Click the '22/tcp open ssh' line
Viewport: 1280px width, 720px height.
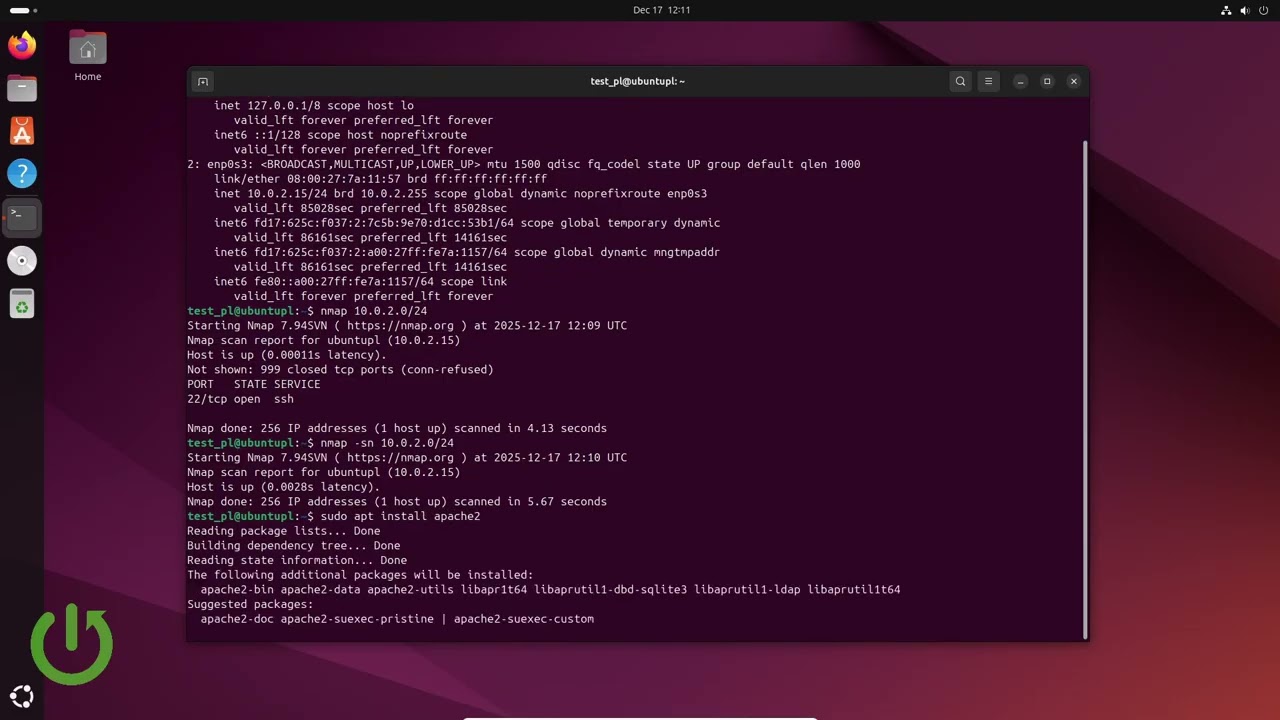(x=240, y=399)
